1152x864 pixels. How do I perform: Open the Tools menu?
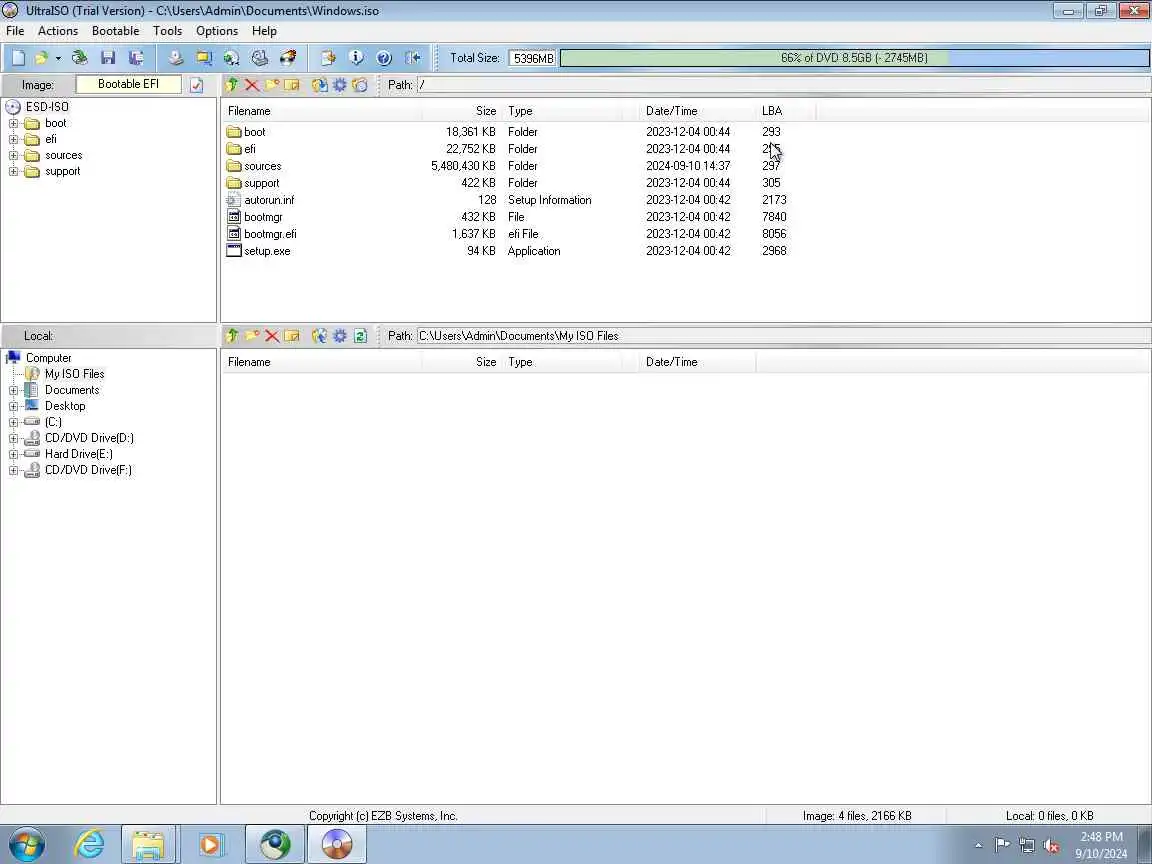click(168, 31)
